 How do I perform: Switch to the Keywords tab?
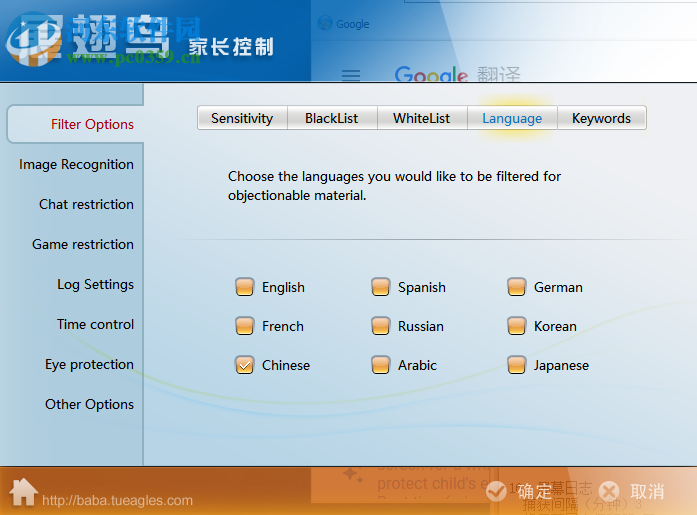coord(601,118)
